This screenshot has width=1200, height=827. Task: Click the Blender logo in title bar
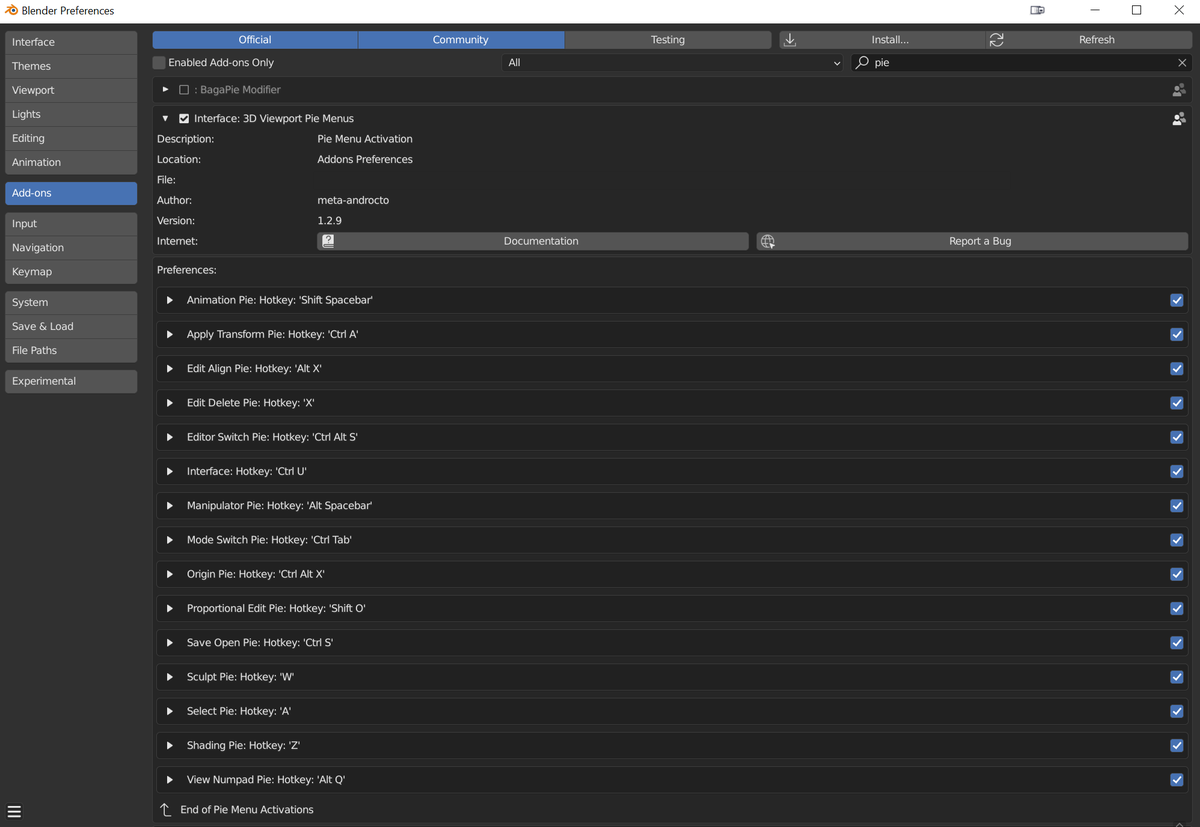[12, 10]
